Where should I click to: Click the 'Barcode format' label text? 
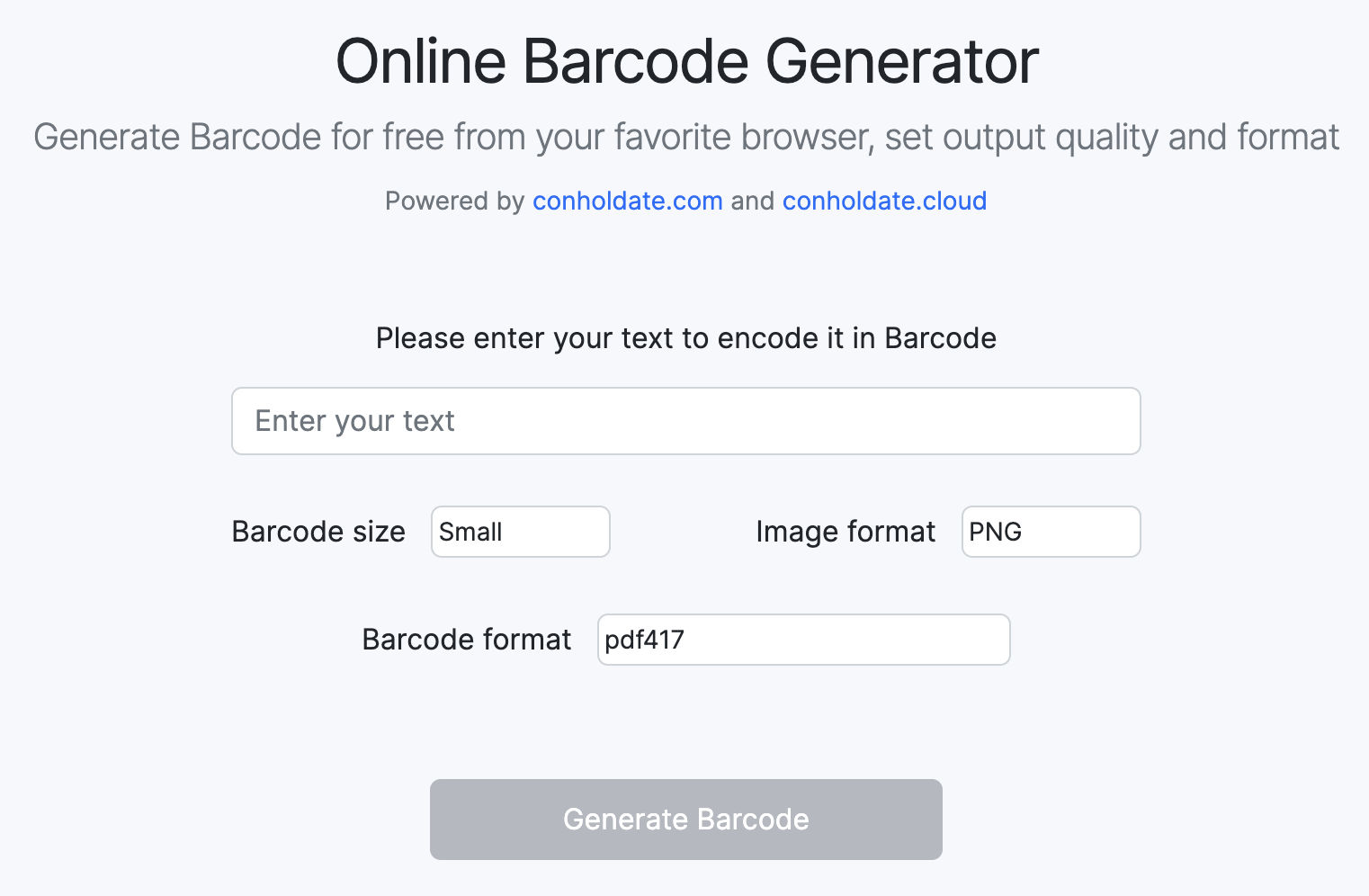coord(466,640)
